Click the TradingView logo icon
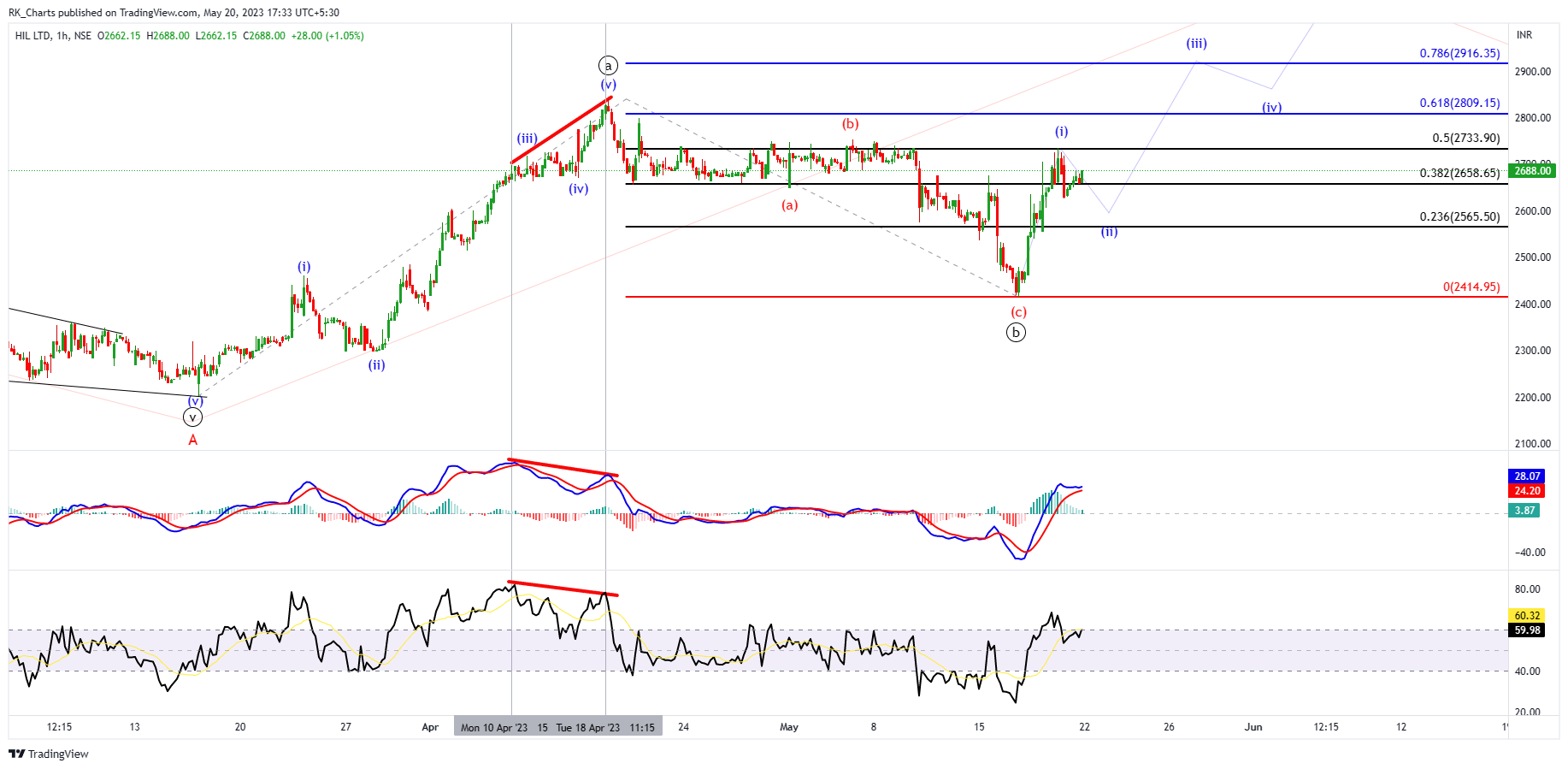 click(16, 754)
